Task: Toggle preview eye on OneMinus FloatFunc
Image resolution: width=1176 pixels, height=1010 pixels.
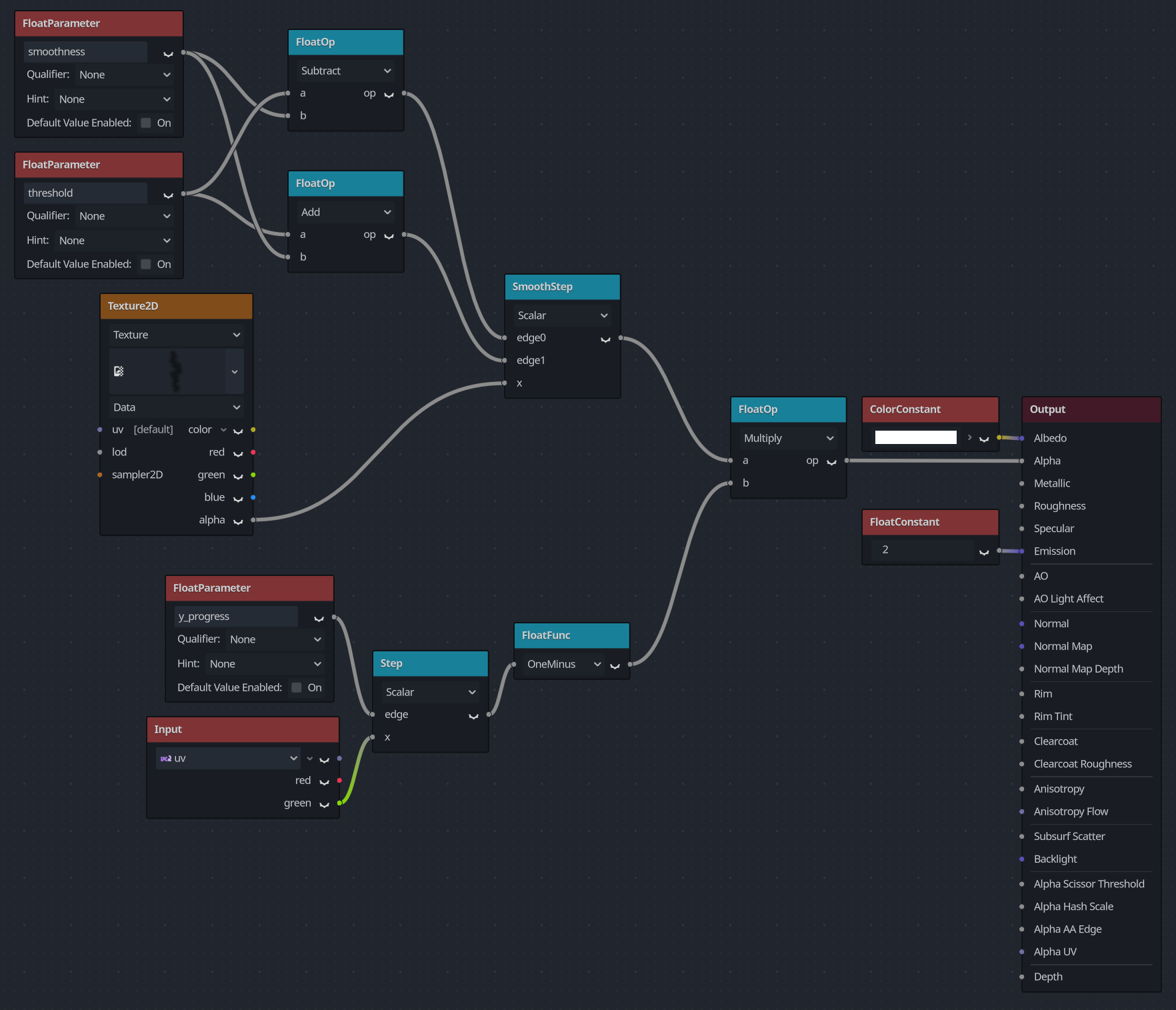Action: tap(615, 665)
